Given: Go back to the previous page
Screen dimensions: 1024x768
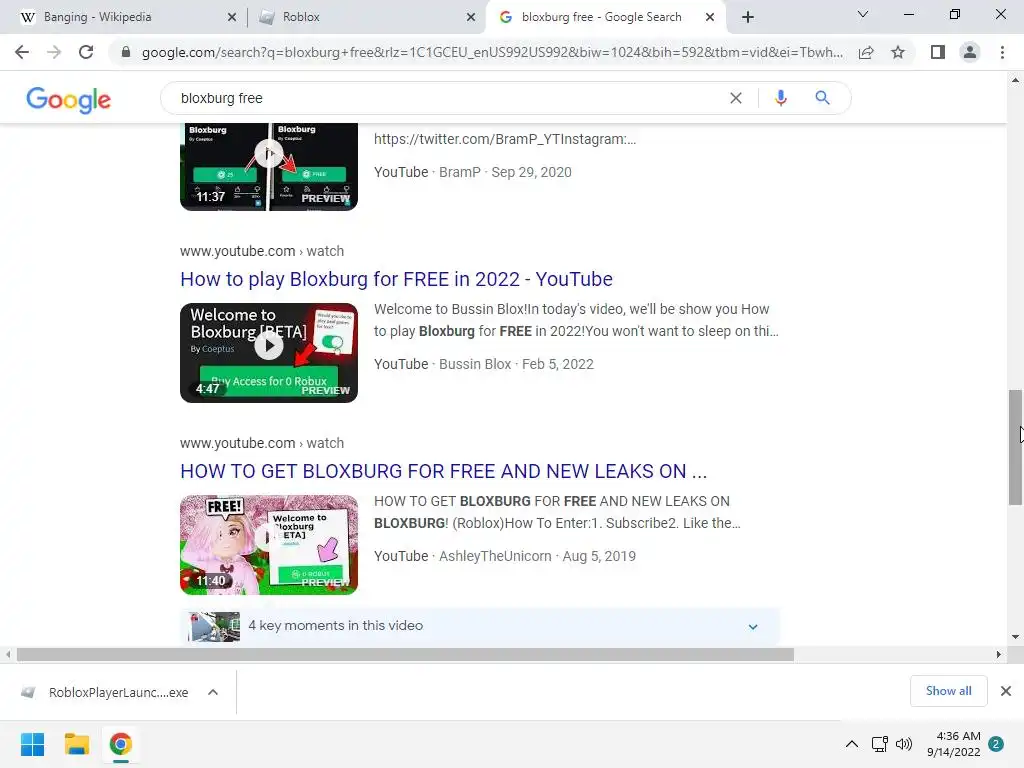Looking at the screenshot, I should [x=22, y=52].
